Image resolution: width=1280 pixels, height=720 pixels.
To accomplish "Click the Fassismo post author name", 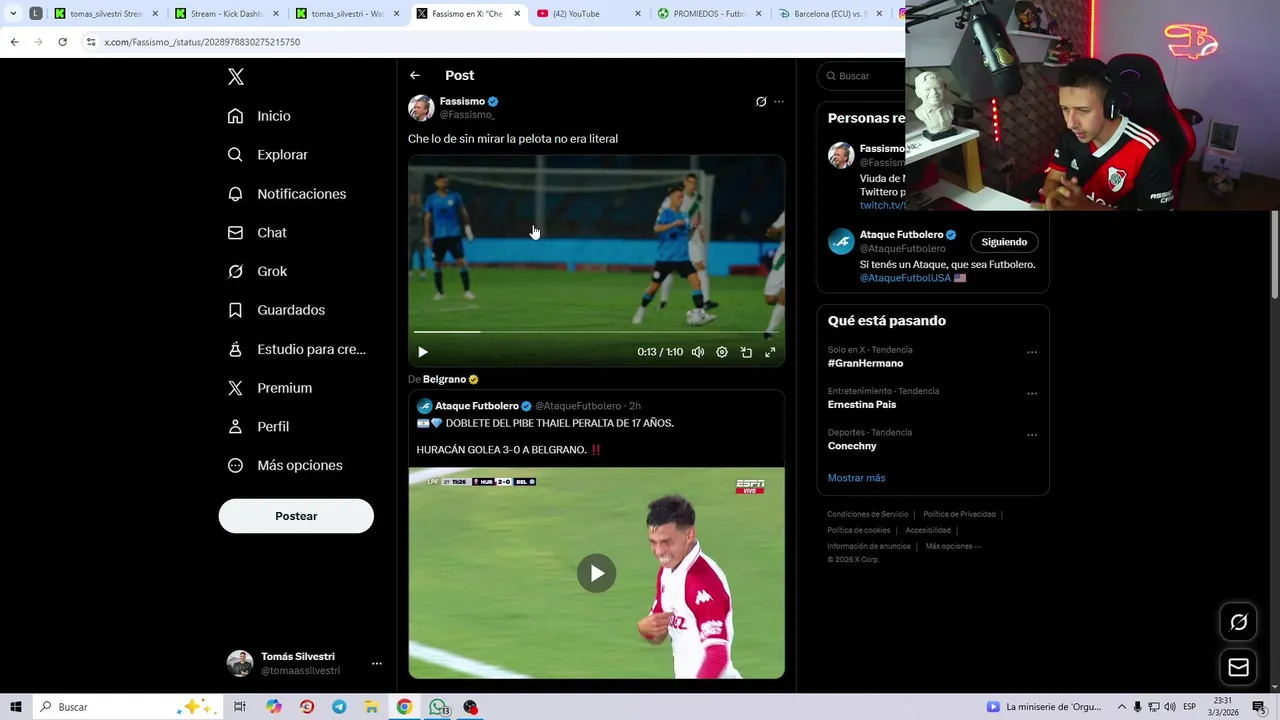I will pos(462,101).
